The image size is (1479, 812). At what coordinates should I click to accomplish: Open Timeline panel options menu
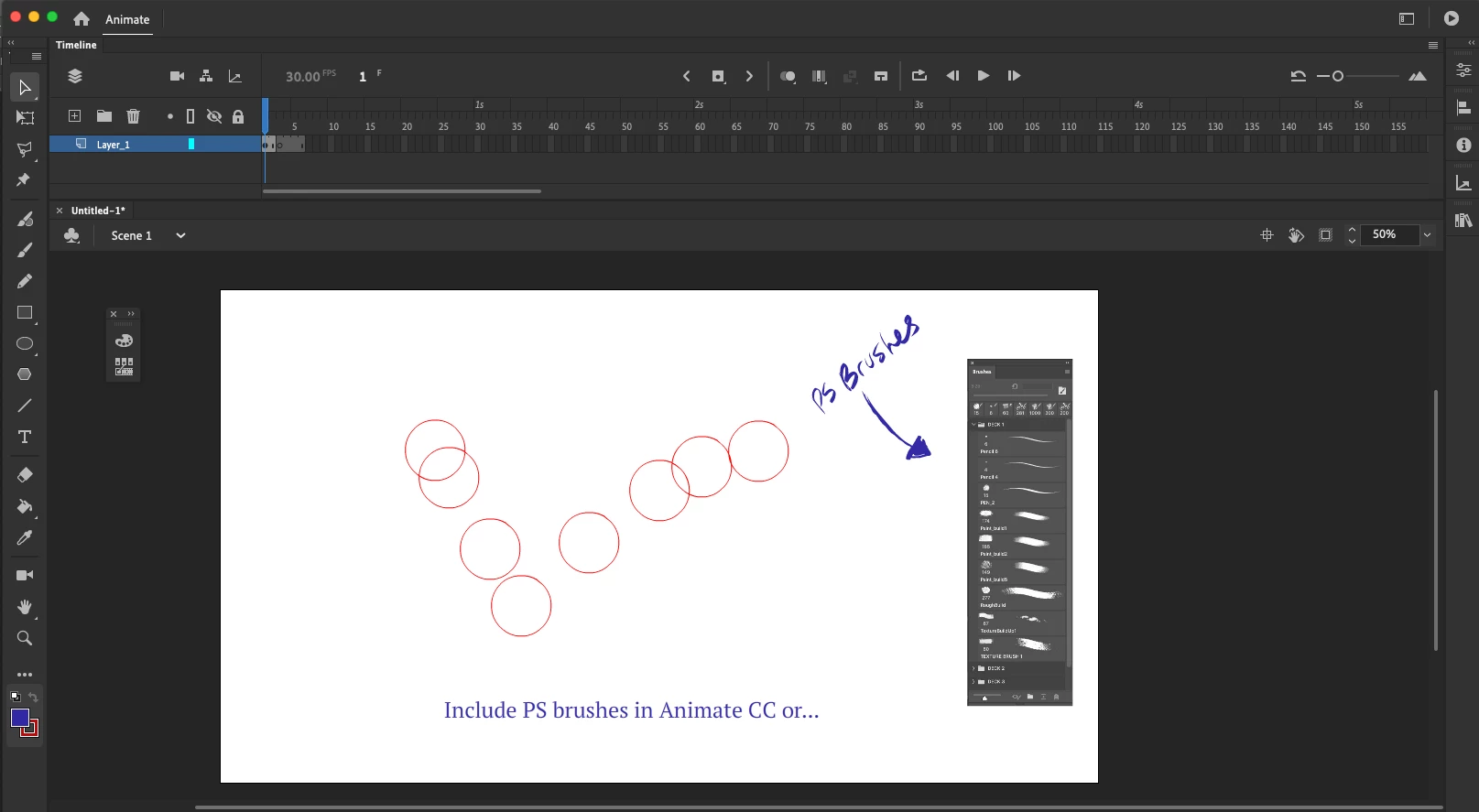(x=1433, y=45)
